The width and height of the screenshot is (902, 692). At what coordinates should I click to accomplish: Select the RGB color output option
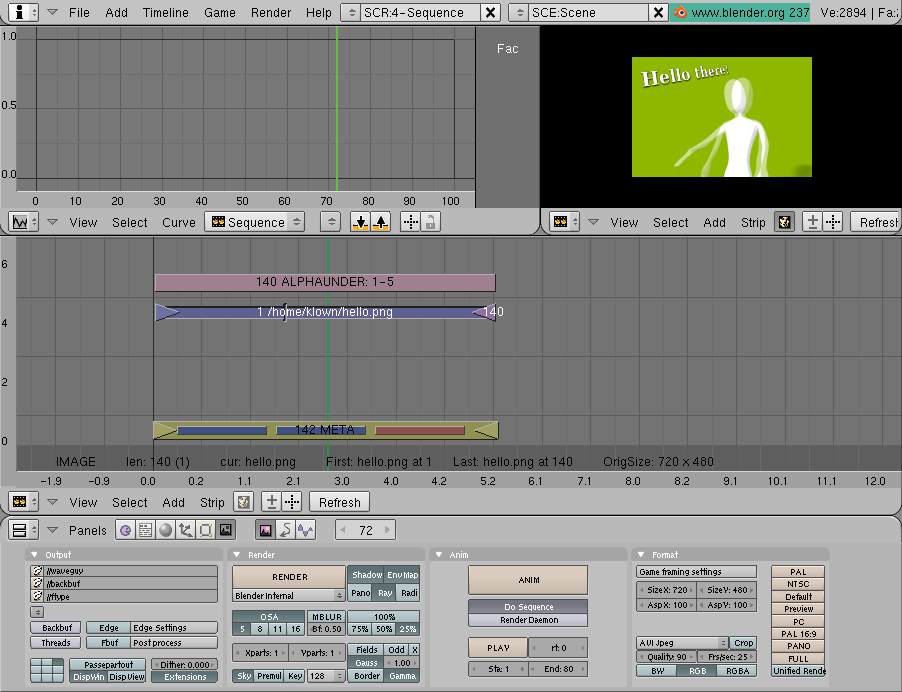click(697, 671)
